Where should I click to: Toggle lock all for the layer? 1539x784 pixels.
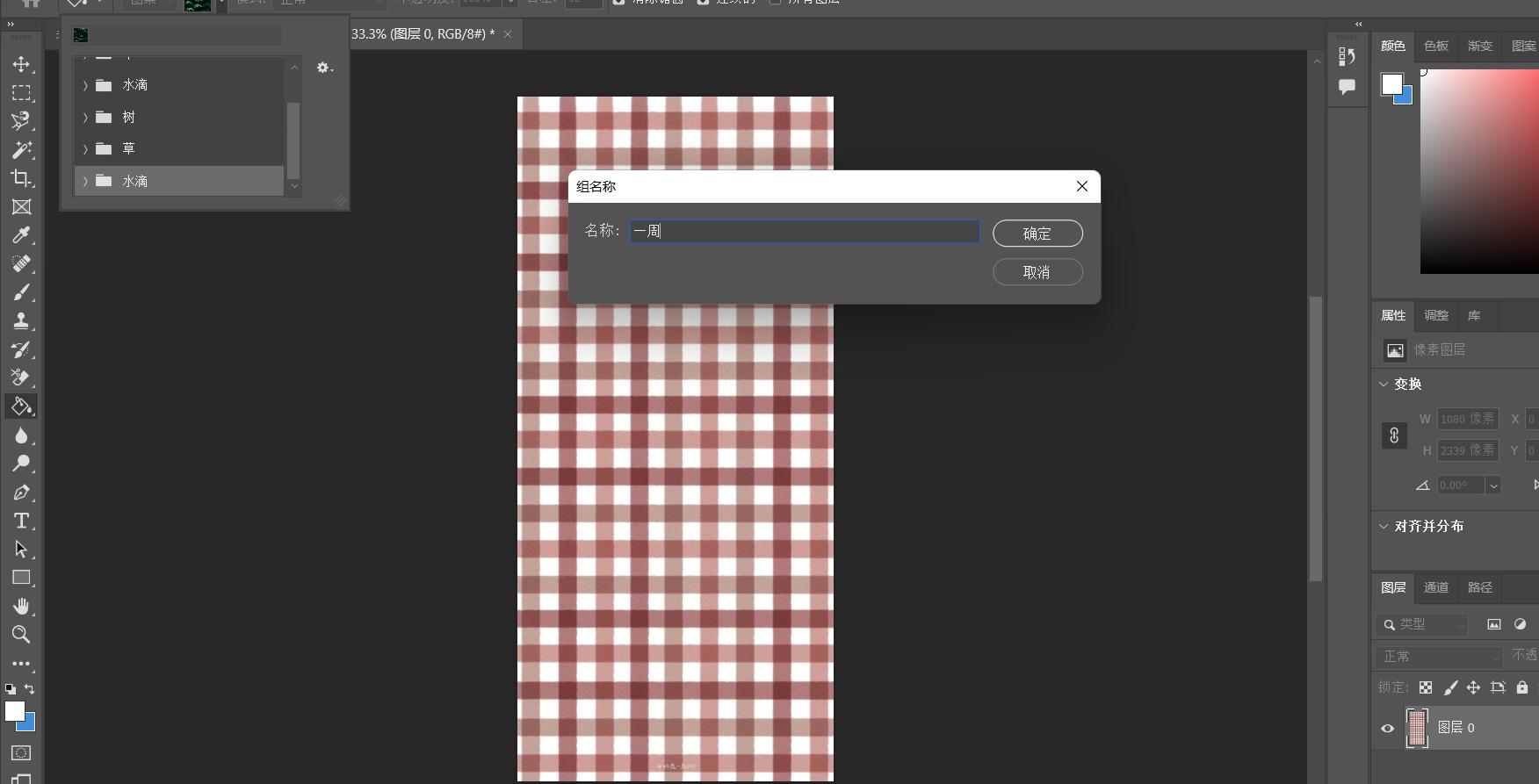1521,687
